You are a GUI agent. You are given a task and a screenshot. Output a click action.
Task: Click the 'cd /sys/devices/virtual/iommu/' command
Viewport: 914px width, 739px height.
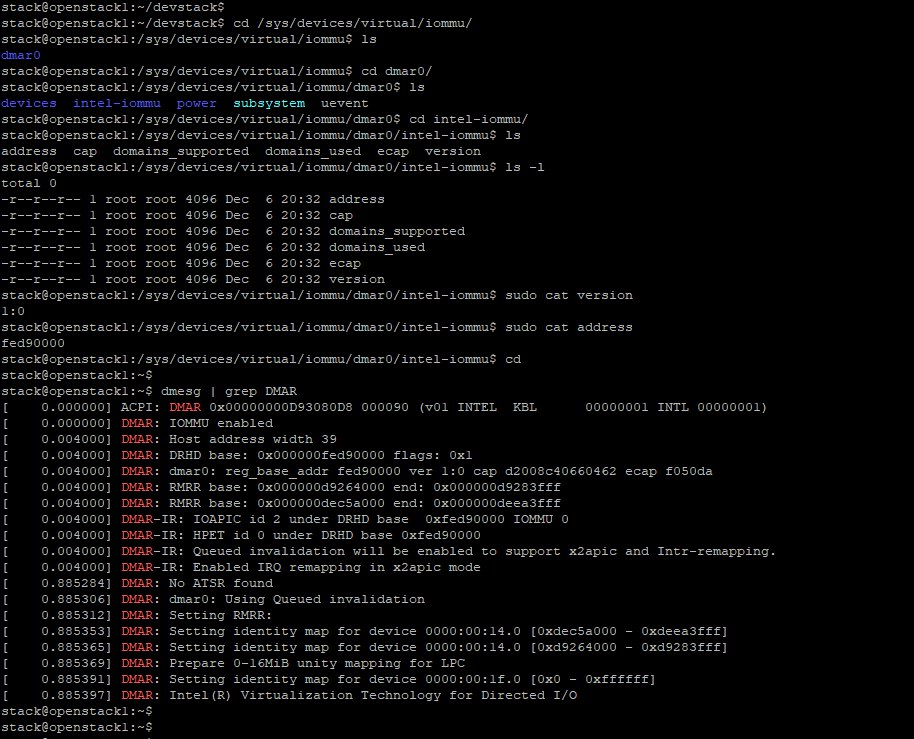[x=353, y=23]
